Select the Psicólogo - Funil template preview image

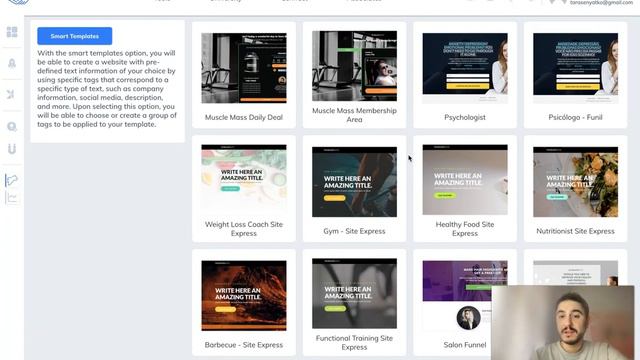(x=576, y=68)
